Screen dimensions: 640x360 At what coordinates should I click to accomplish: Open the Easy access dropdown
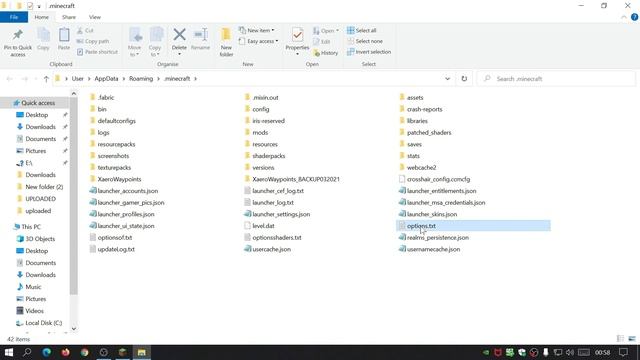pos(258,41)
